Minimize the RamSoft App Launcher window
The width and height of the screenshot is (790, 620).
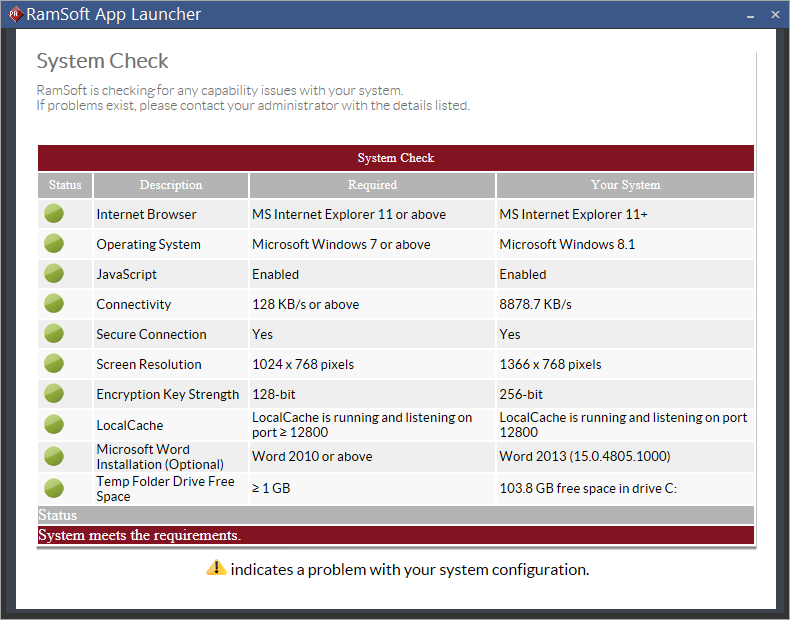click(x=751, y=15)
